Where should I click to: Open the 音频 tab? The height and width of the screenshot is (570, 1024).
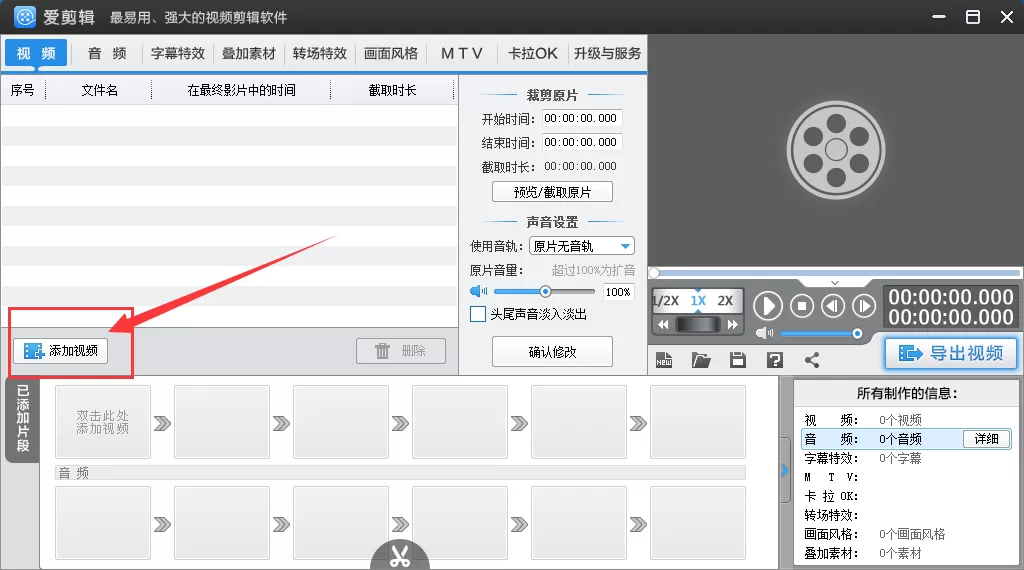point(107,53)
